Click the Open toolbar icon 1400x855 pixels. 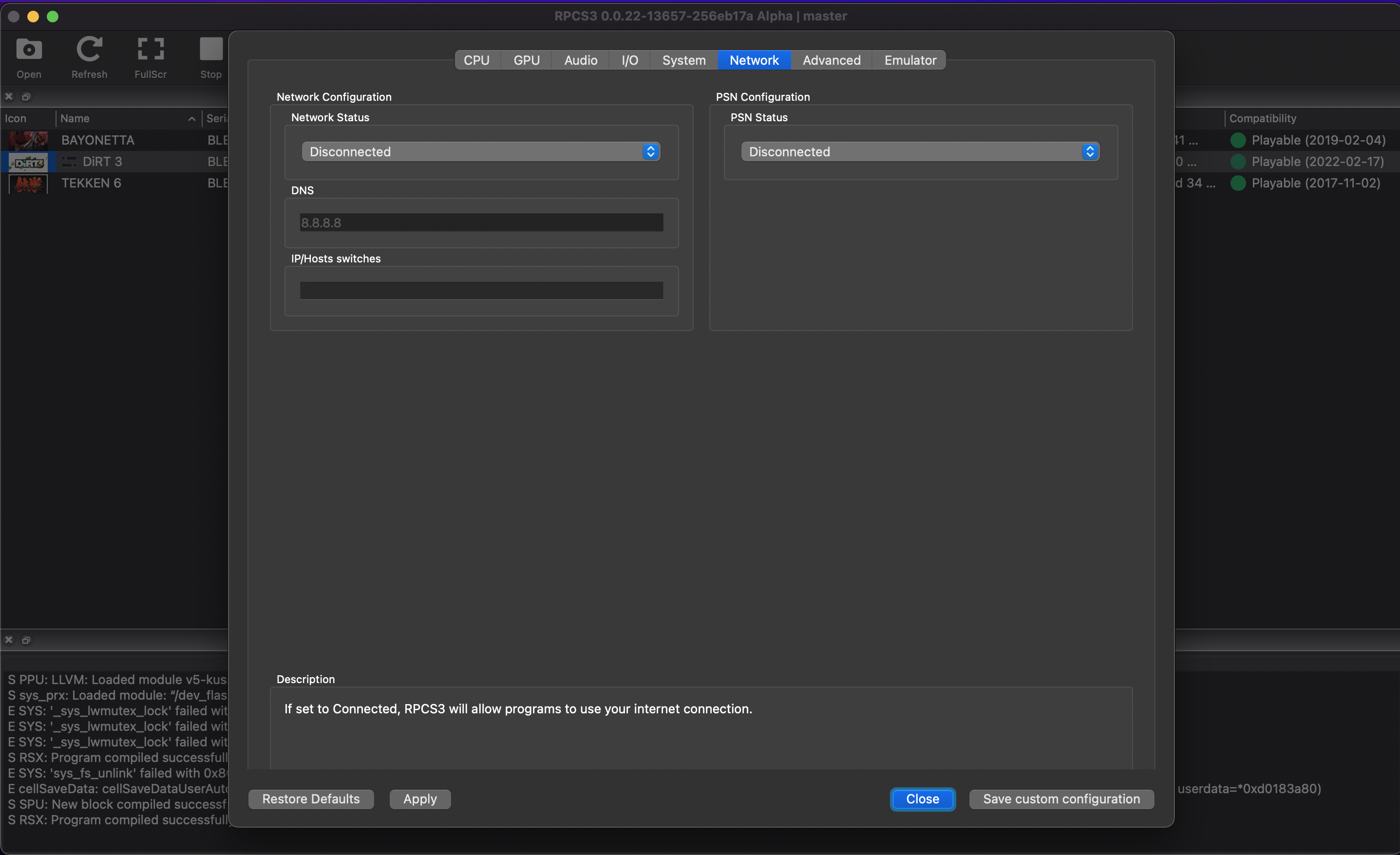coord(29,57)
